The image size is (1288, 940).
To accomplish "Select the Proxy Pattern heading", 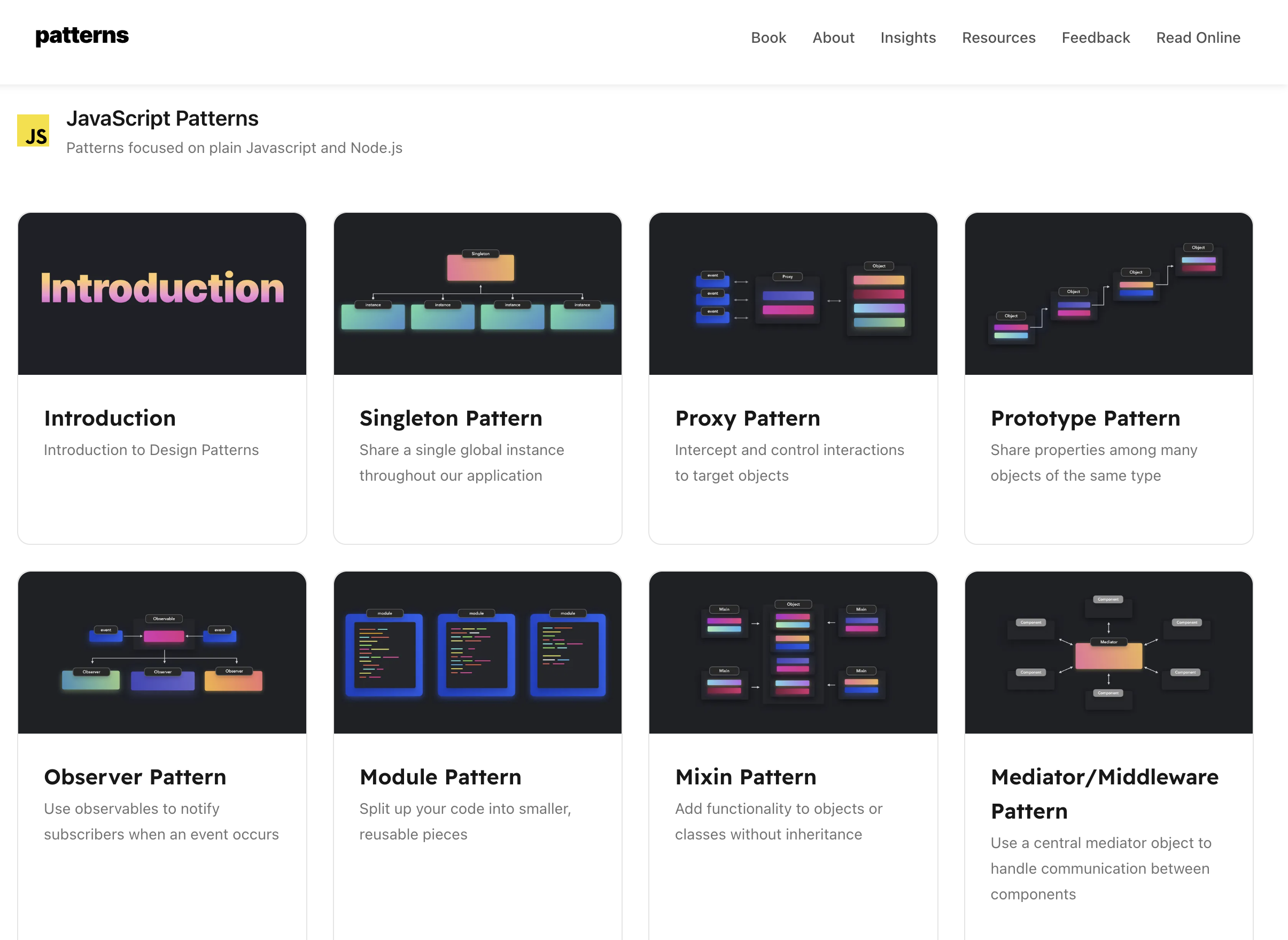I will pos(747,418).
